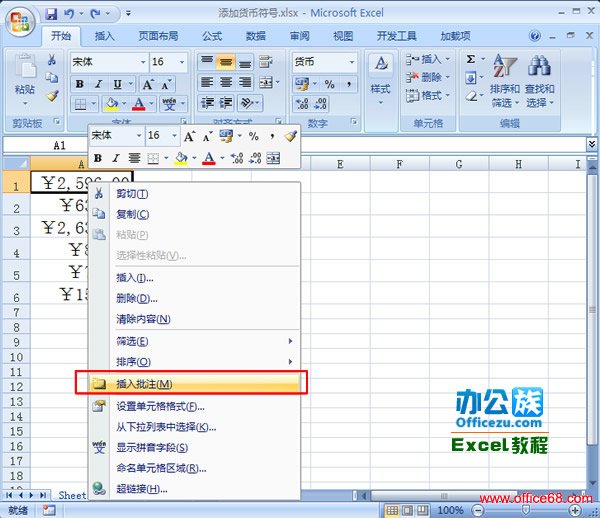Open 排序和筛选 sort and filter menu
This screenshot has width=600, height=518.
(x=505, y=81)
